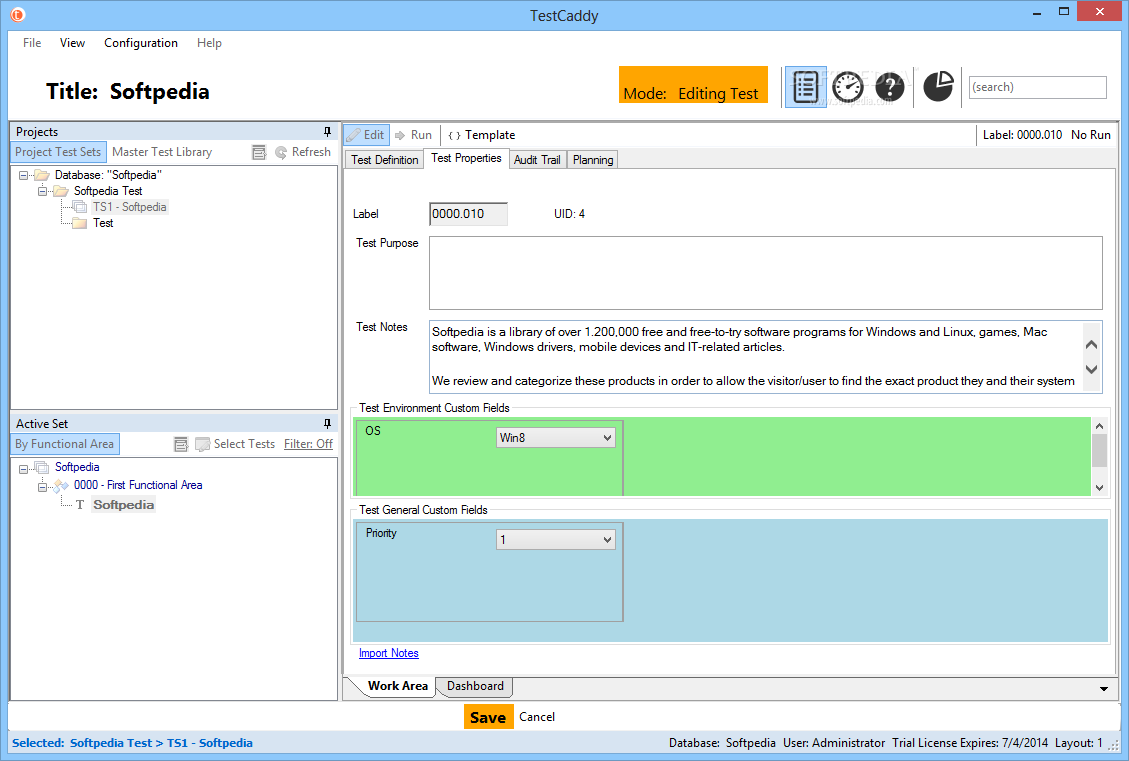Click the Run arrow icon
This screenshot has height=761, width=1129.
pyautogui.click(x=400, y=135)
